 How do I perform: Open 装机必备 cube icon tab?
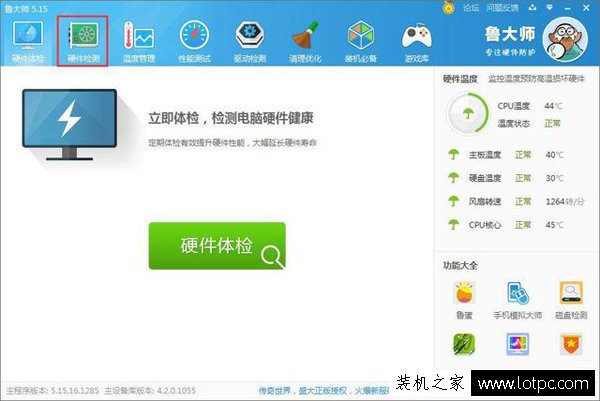point(361,41)
